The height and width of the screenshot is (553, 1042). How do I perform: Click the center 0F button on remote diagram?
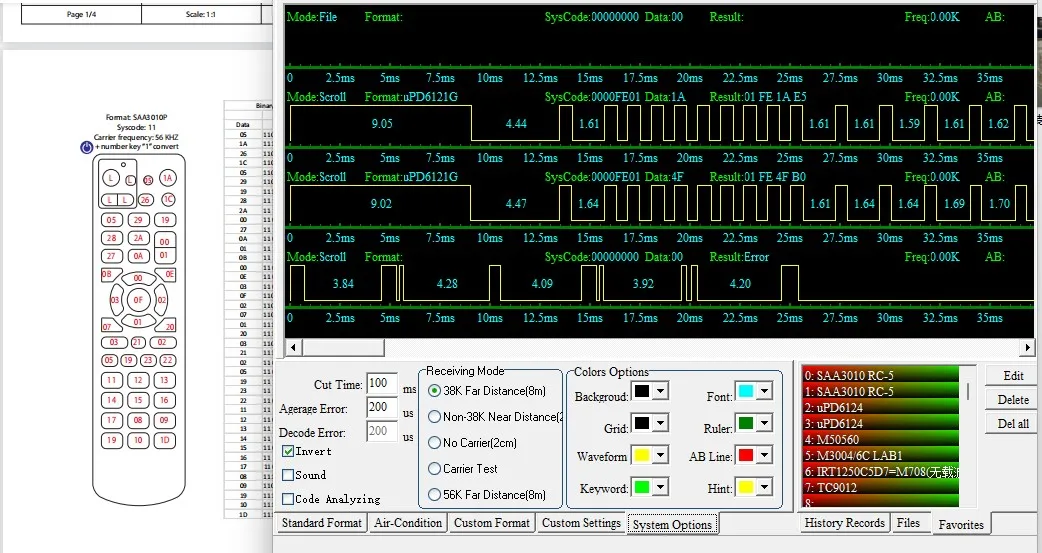[x=139, y=299]
